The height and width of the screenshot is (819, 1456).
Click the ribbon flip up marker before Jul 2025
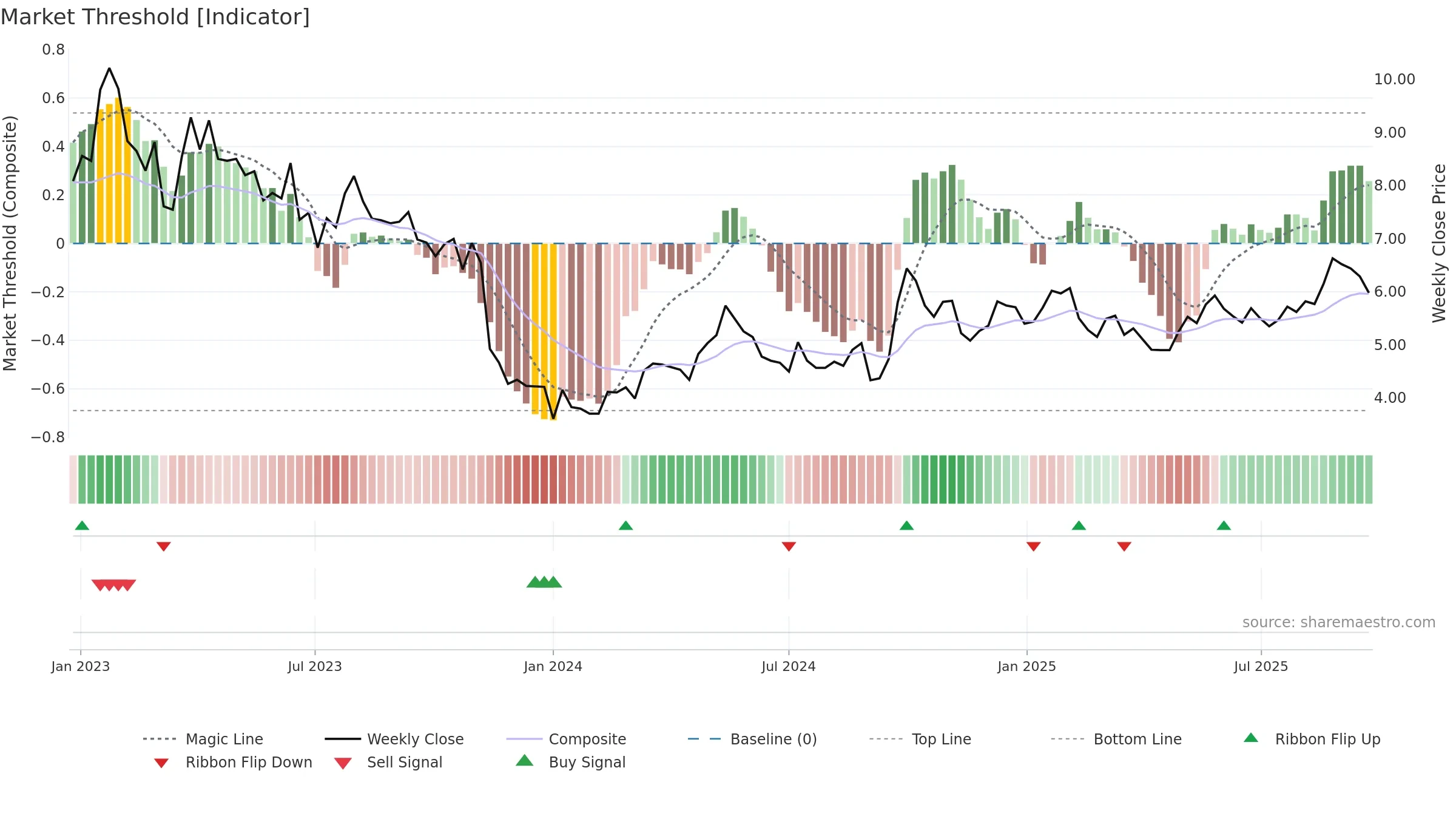[1224, 525]
